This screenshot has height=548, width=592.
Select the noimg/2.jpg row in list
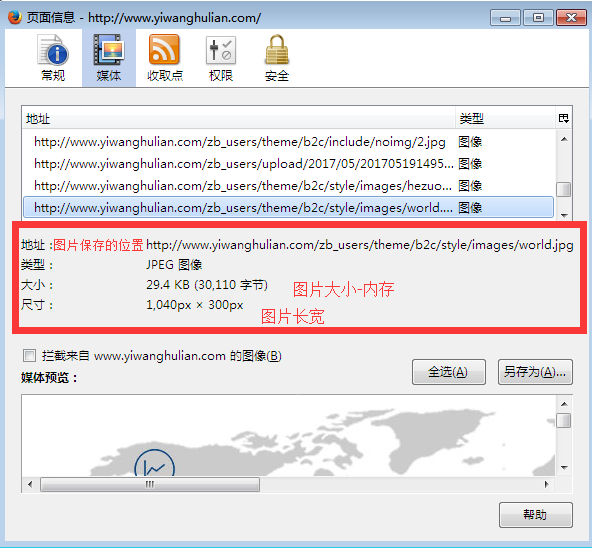tap(288, 142)
